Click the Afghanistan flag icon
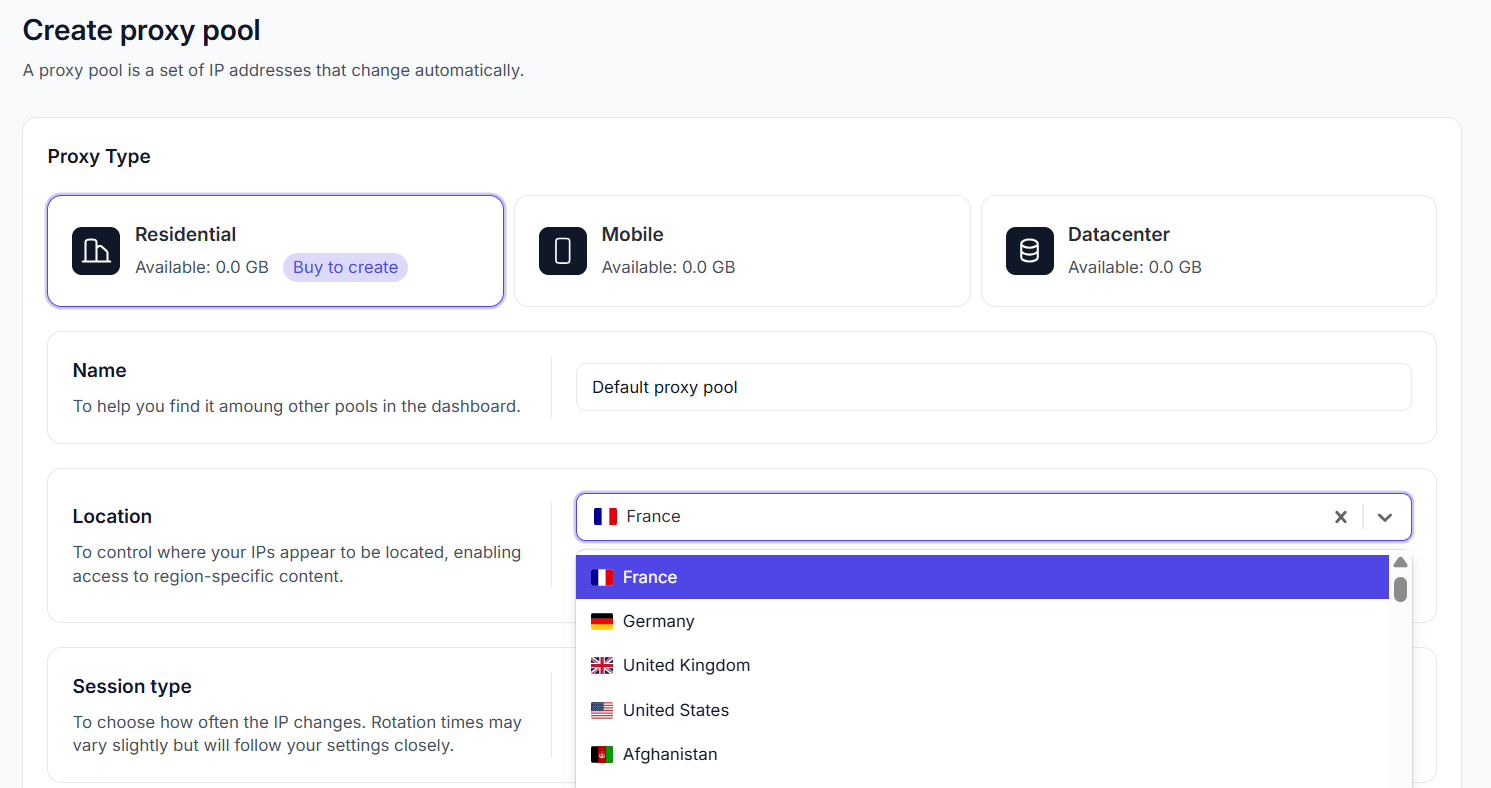The width and height of the screenshot is (1491, 788). click(x=602, y=755)
